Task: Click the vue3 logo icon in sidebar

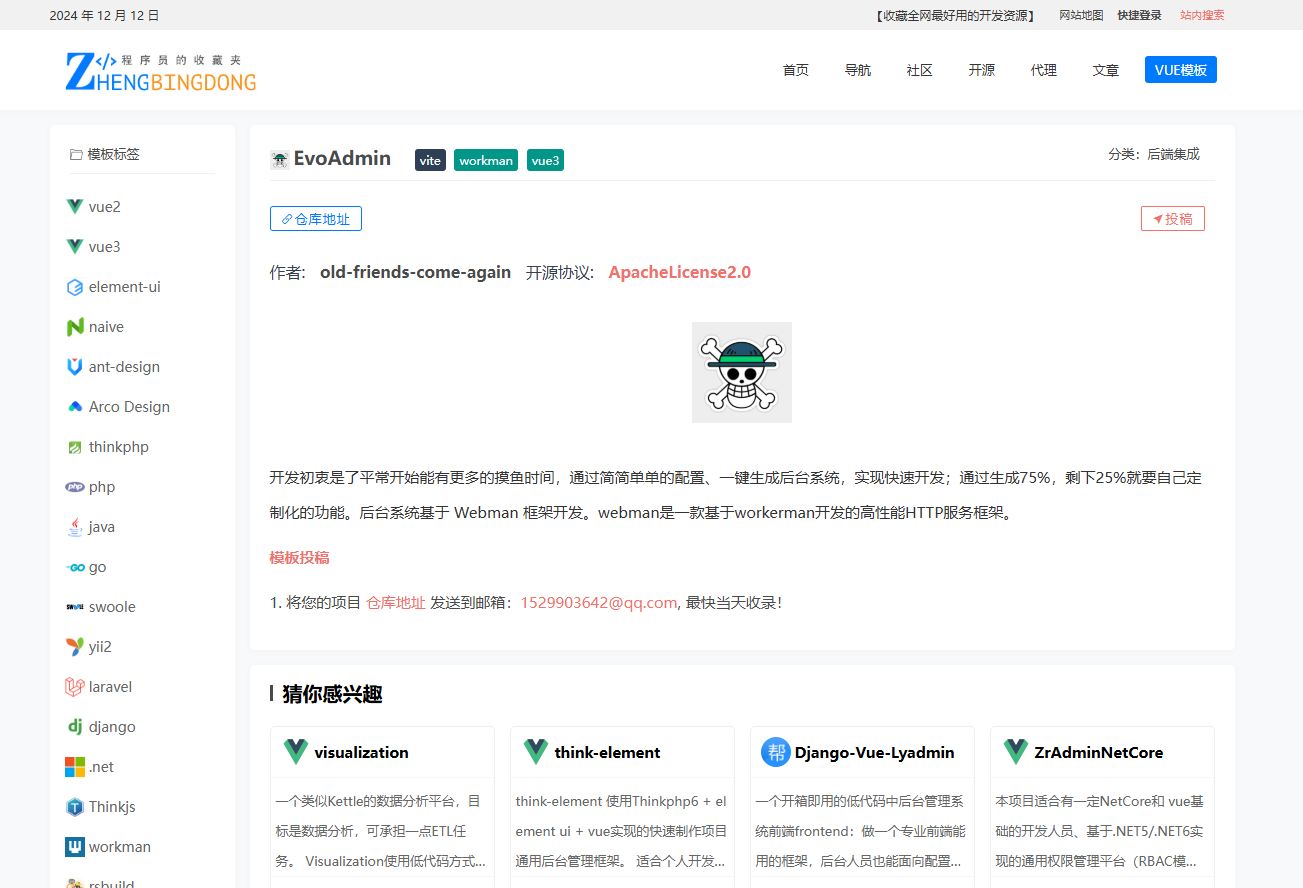Action: 75,247
